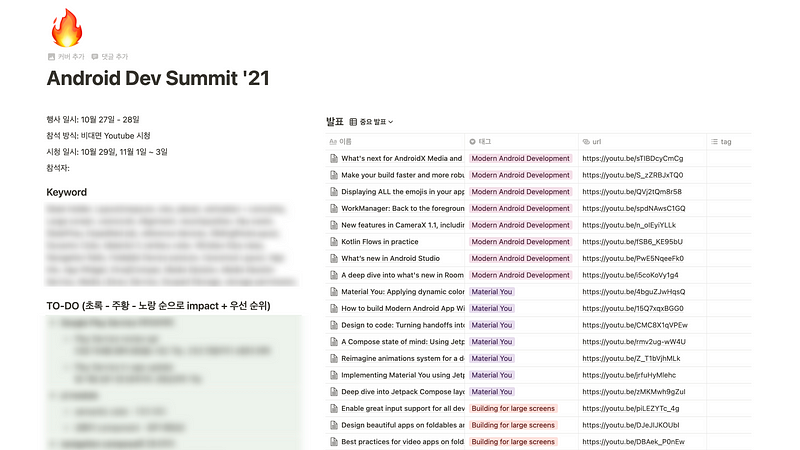Open link https://youtu.be/4bguZJwHqsQ

(x=634, y=292)
